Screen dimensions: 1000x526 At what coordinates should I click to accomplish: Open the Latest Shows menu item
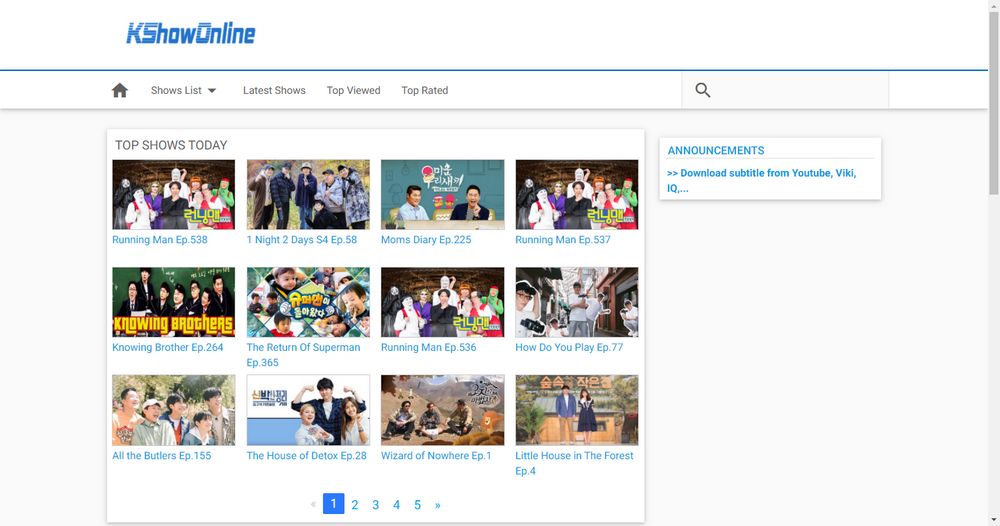click(x=274, y=90)
